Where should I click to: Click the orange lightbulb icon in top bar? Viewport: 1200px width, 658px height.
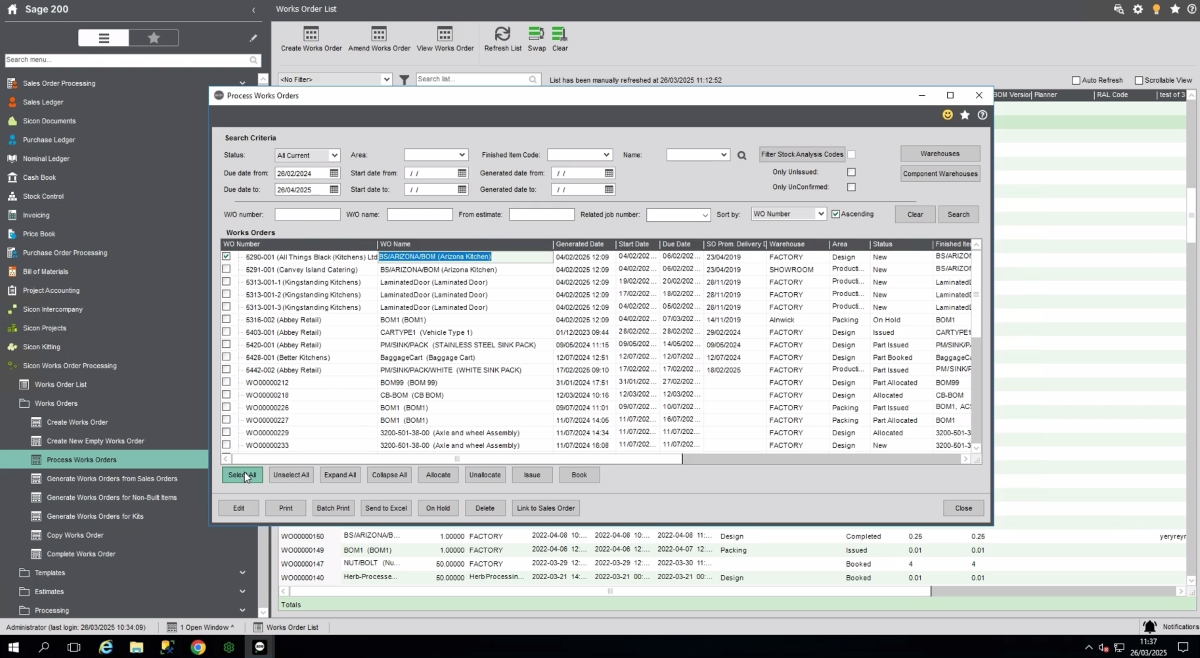tap(1156, 9)
